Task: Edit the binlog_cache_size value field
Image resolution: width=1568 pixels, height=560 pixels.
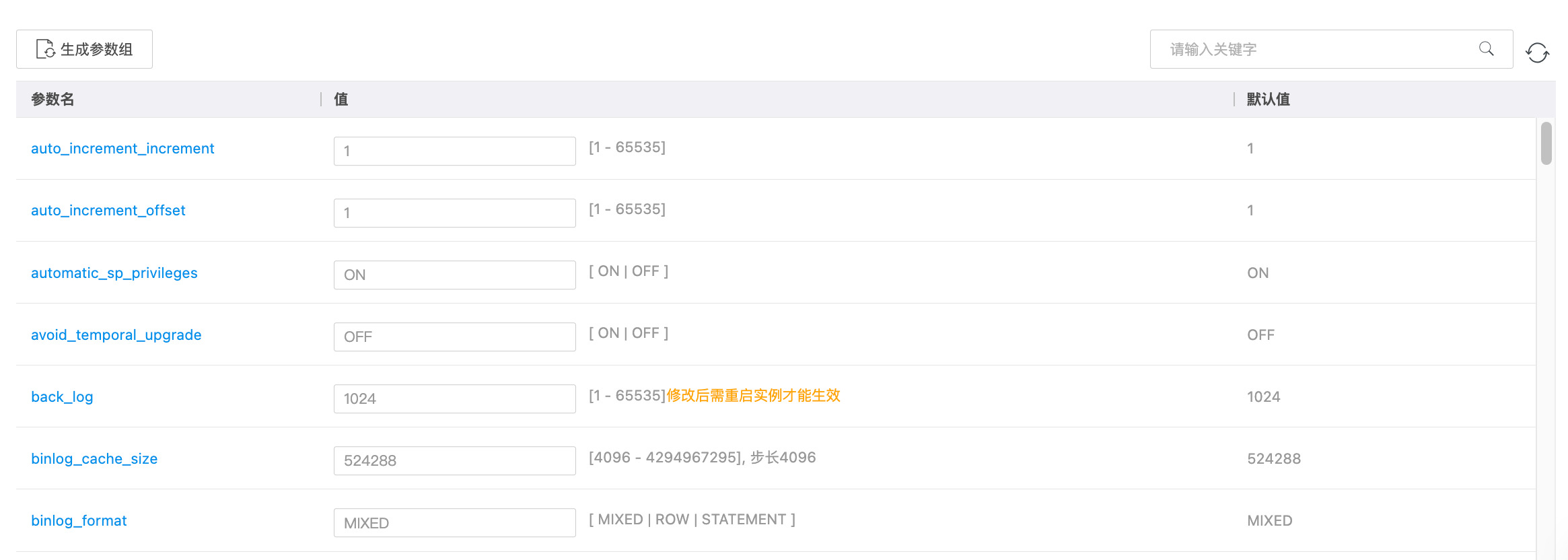Action: tap(454, 460)
